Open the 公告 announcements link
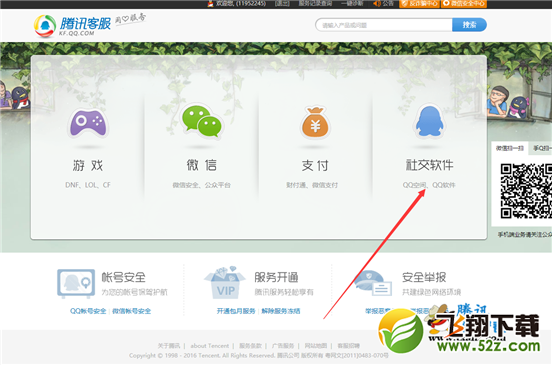 [383, 4]
